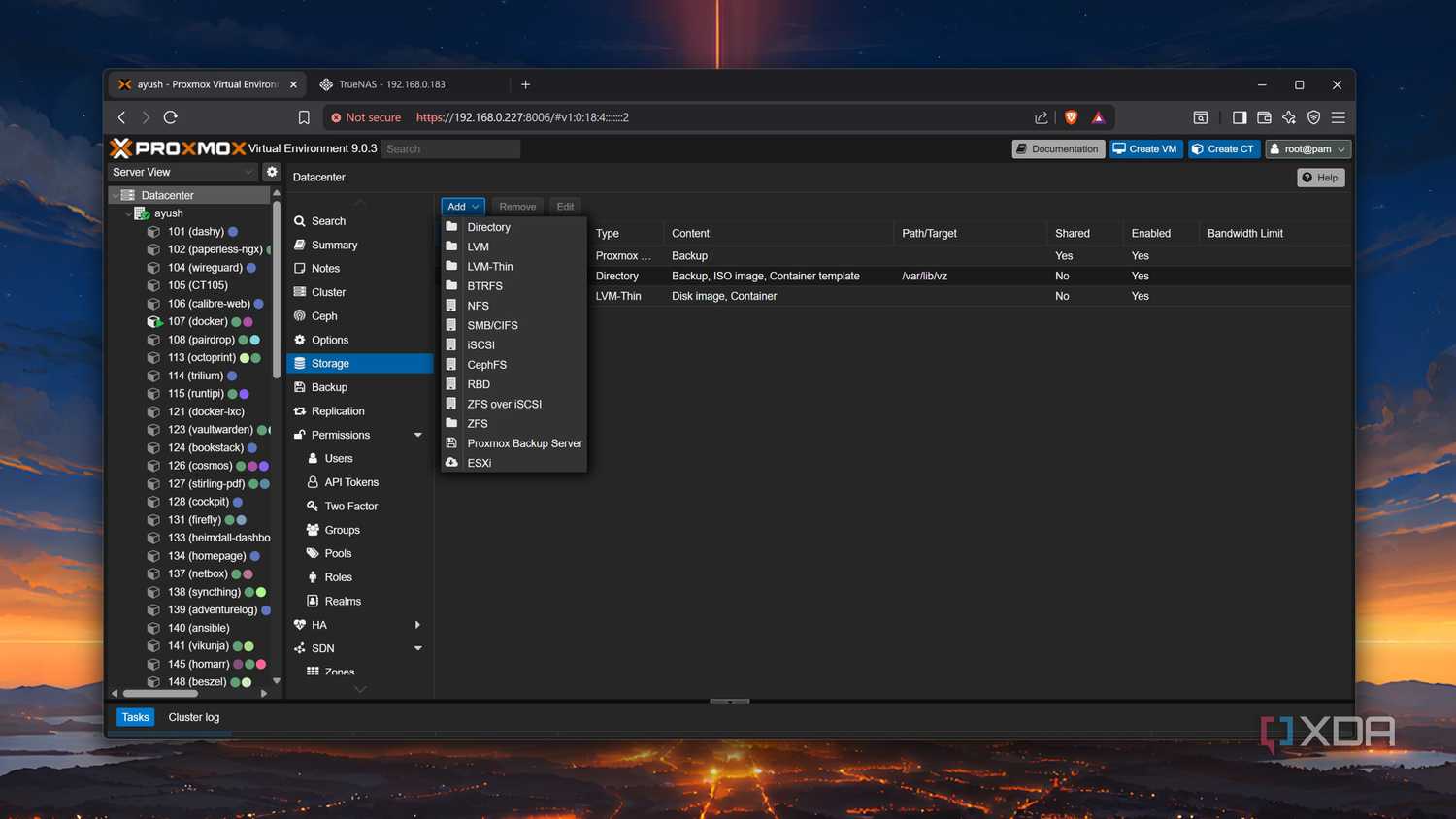Choose SMB/CIFS storage type
The height and width of the screenshot is (819, 1456).
coord(514,325)
